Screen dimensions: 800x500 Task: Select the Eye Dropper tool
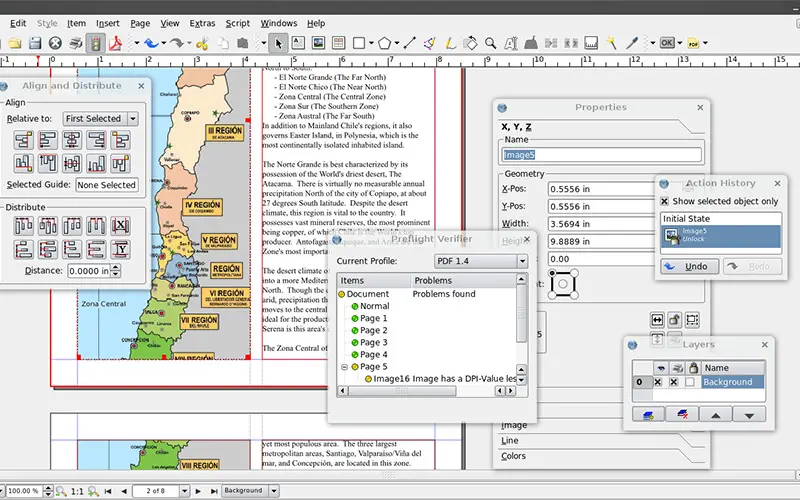(632, 43)
